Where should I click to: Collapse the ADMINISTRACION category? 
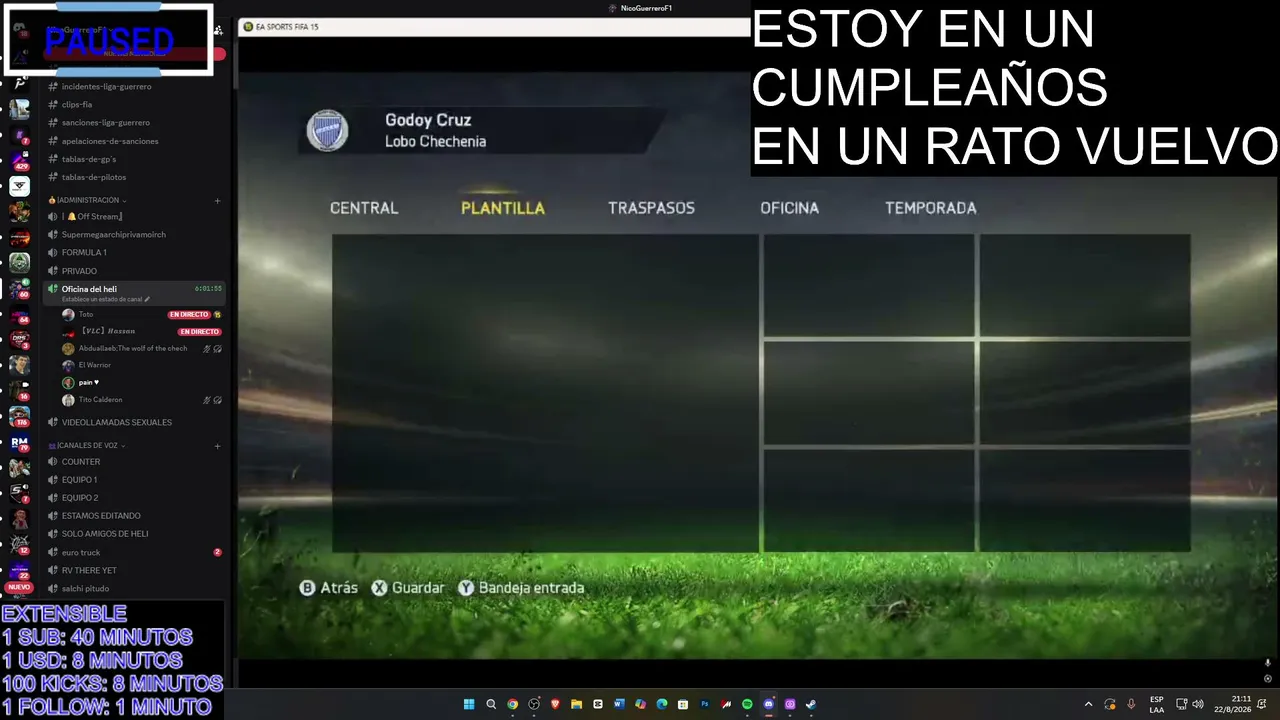(x=88, y=200)
